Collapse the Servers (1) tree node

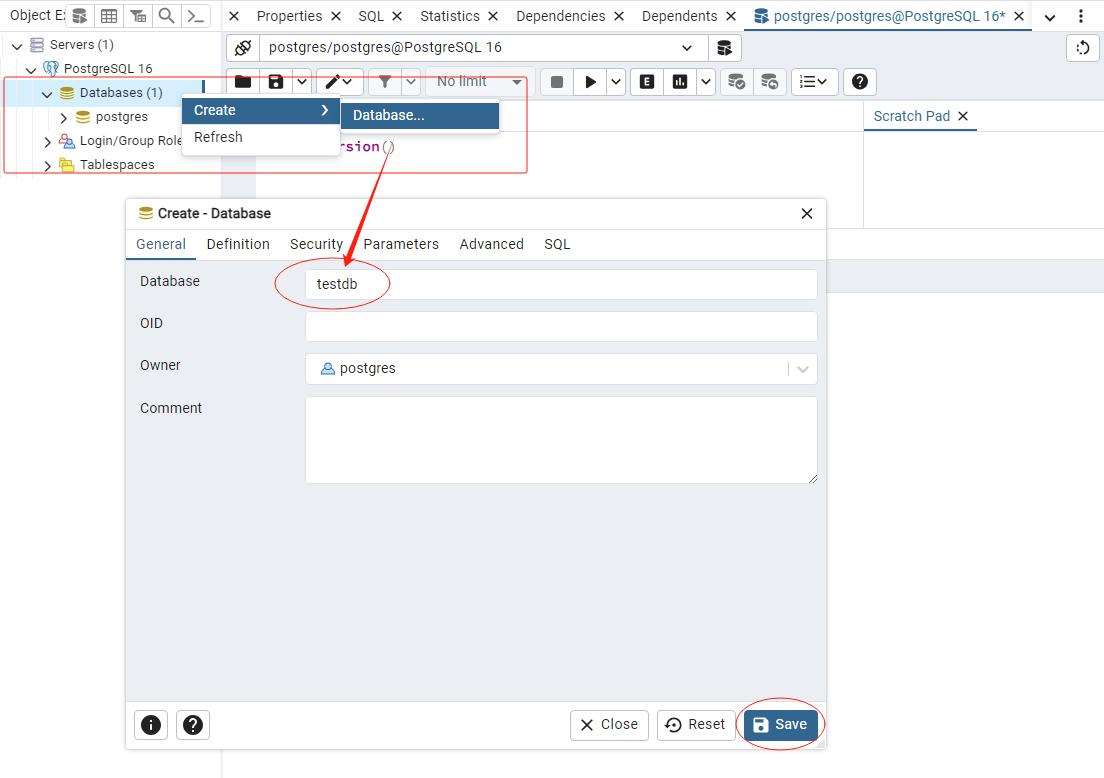(x=17, y=46)
